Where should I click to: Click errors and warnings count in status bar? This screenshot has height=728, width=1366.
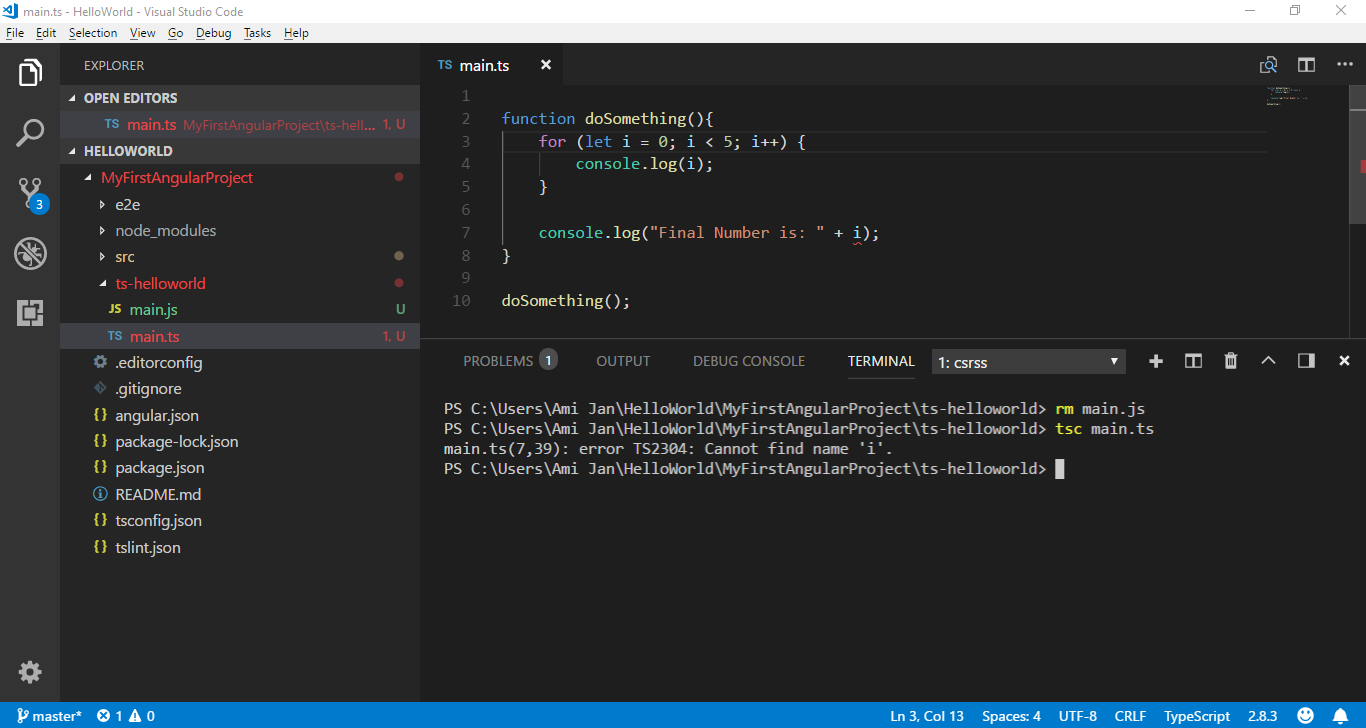click(126, 716)
